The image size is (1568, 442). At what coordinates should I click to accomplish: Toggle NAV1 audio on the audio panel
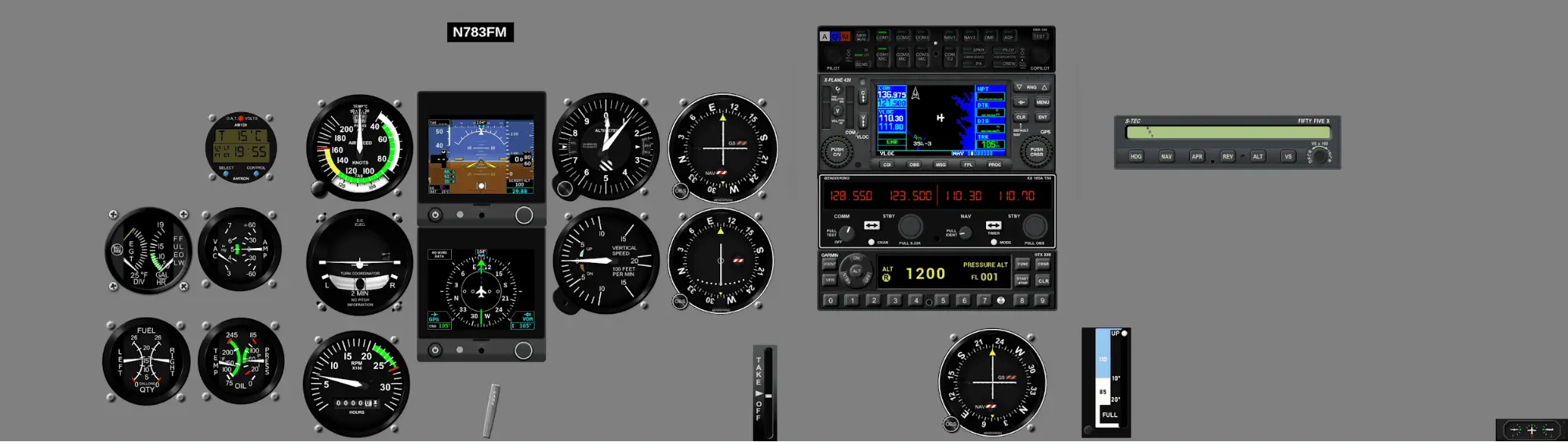pyautogui.click(x=949, y=37)
